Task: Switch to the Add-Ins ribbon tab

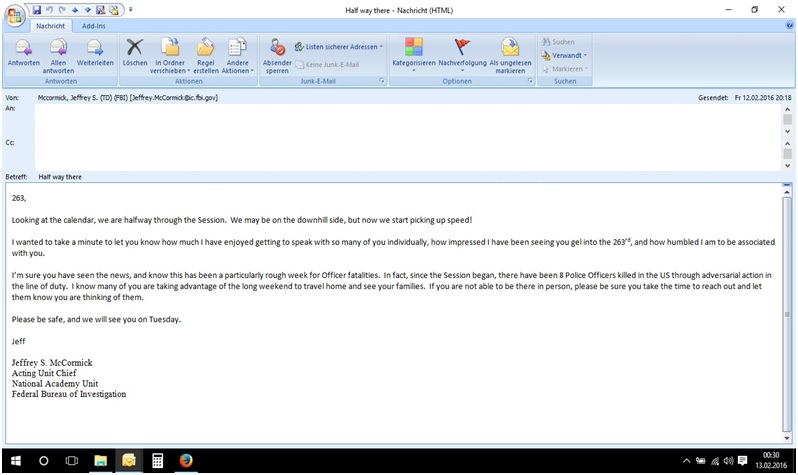Action: pyautogui.click(x=94, y=26)
